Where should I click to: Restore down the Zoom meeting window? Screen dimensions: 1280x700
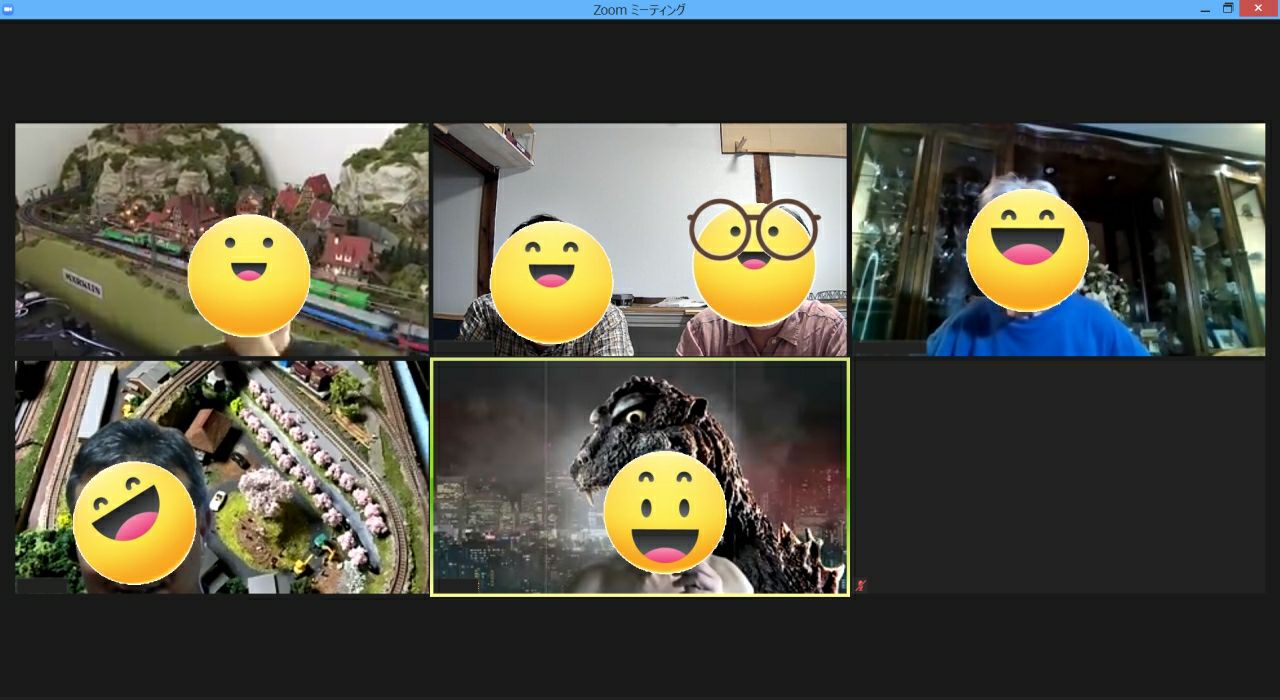point(1228,8)
